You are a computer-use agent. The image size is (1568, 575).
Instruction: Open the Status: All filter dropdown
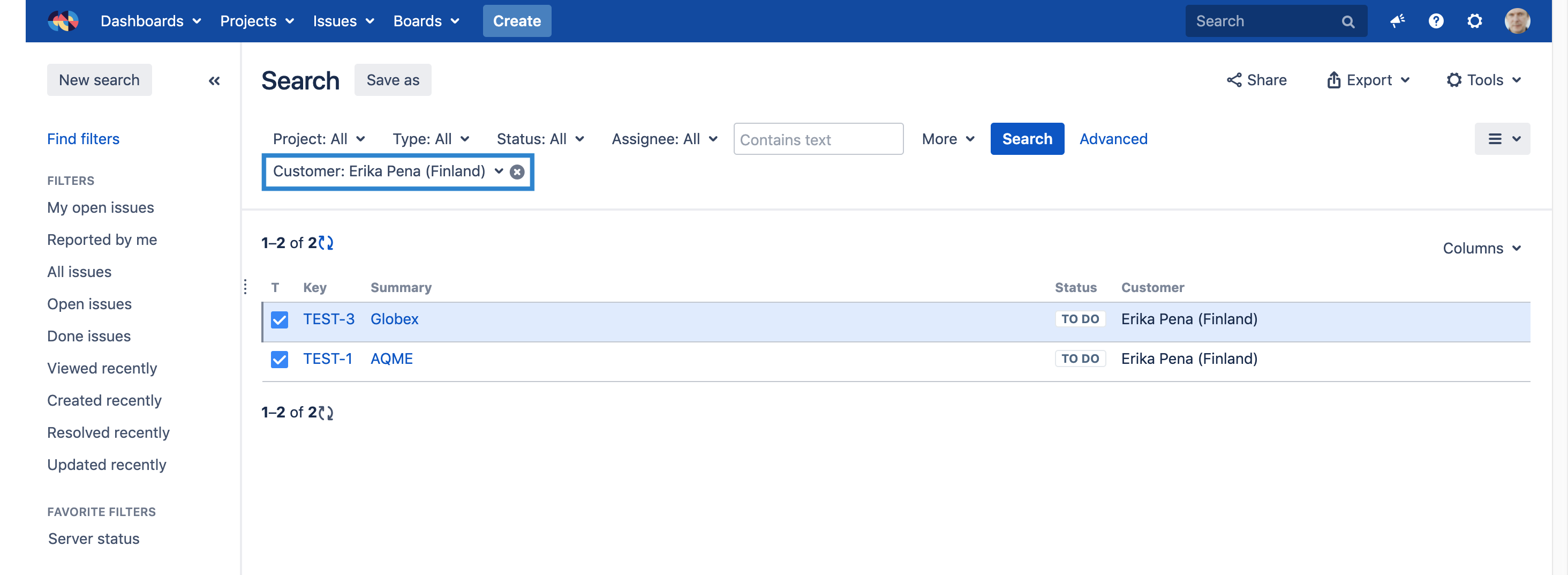click(x=540, y=139)
